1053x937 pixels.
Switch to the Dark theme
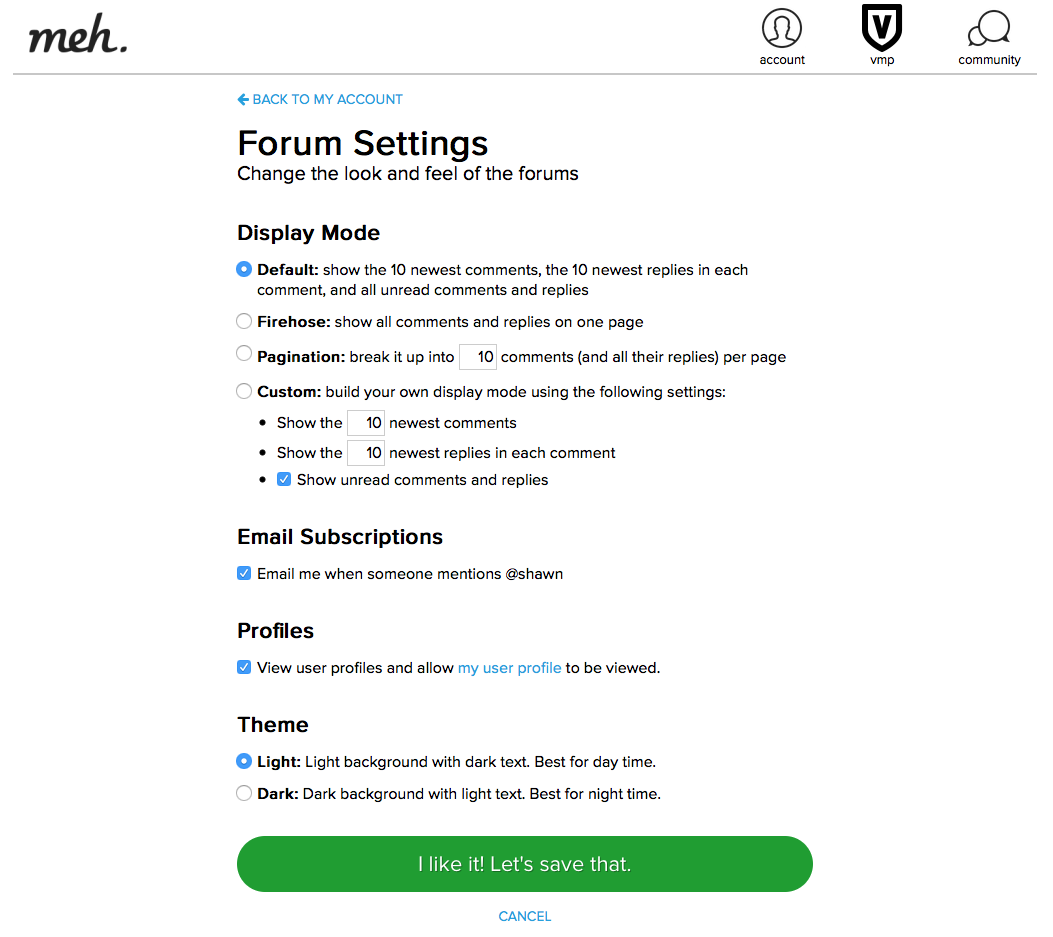[244, 793]
